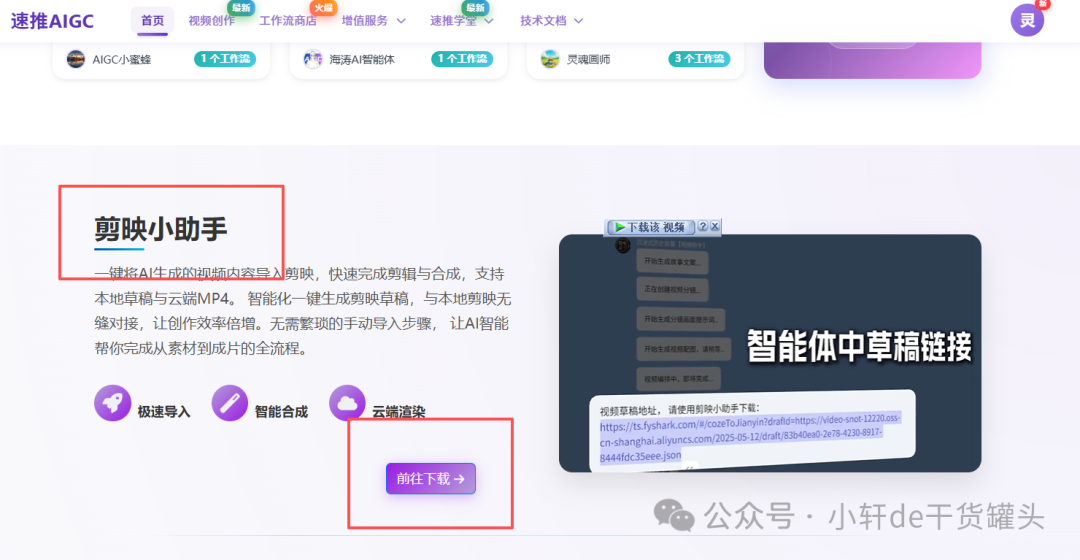The height and width of the screenshot is (560, 1080).
Task: Click the 智能合成 pen icon
Action: pos(229,403)
